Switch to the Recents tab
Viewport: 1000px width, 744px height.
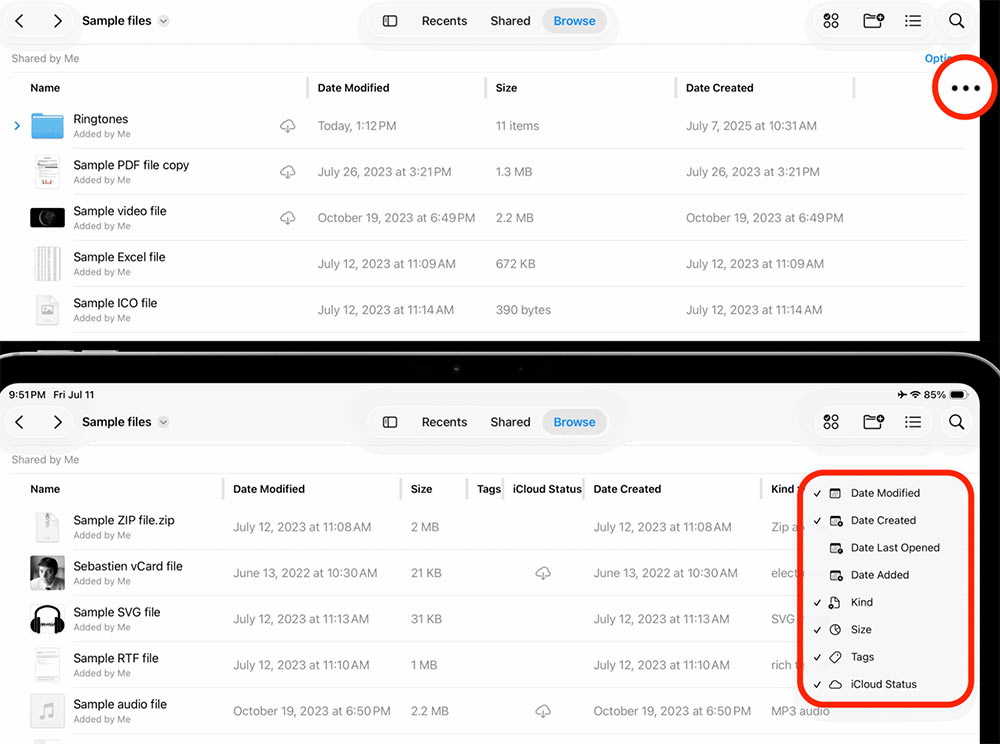(x=444, y=20)
